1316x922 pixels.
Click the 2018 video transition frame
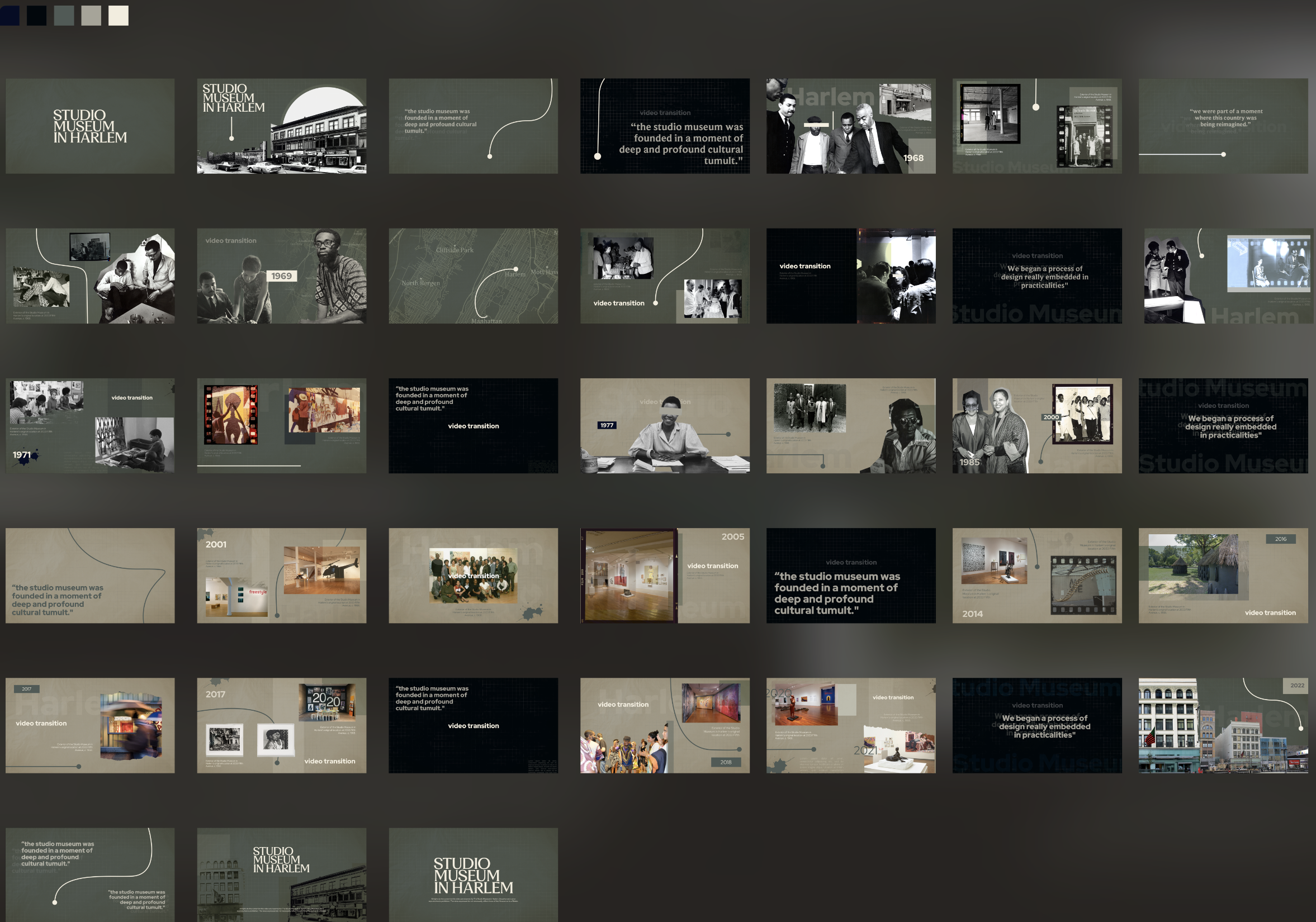point(664,725)
